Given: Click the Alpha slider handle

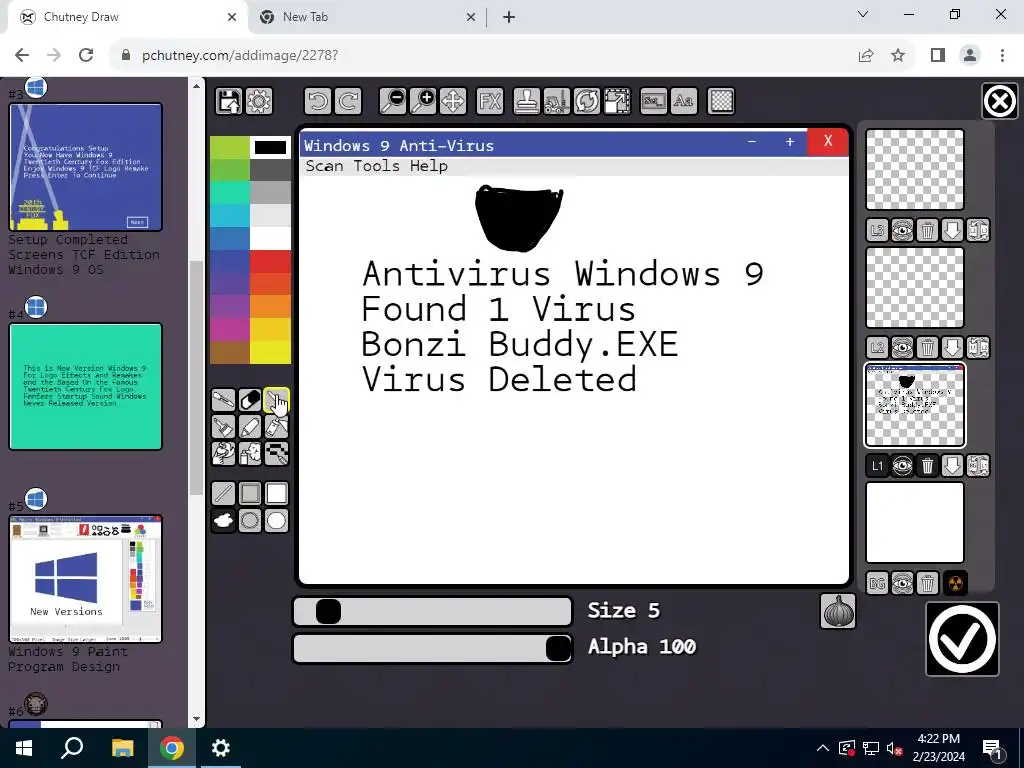Looking at the screenshot, I should [x=558, y=648].
